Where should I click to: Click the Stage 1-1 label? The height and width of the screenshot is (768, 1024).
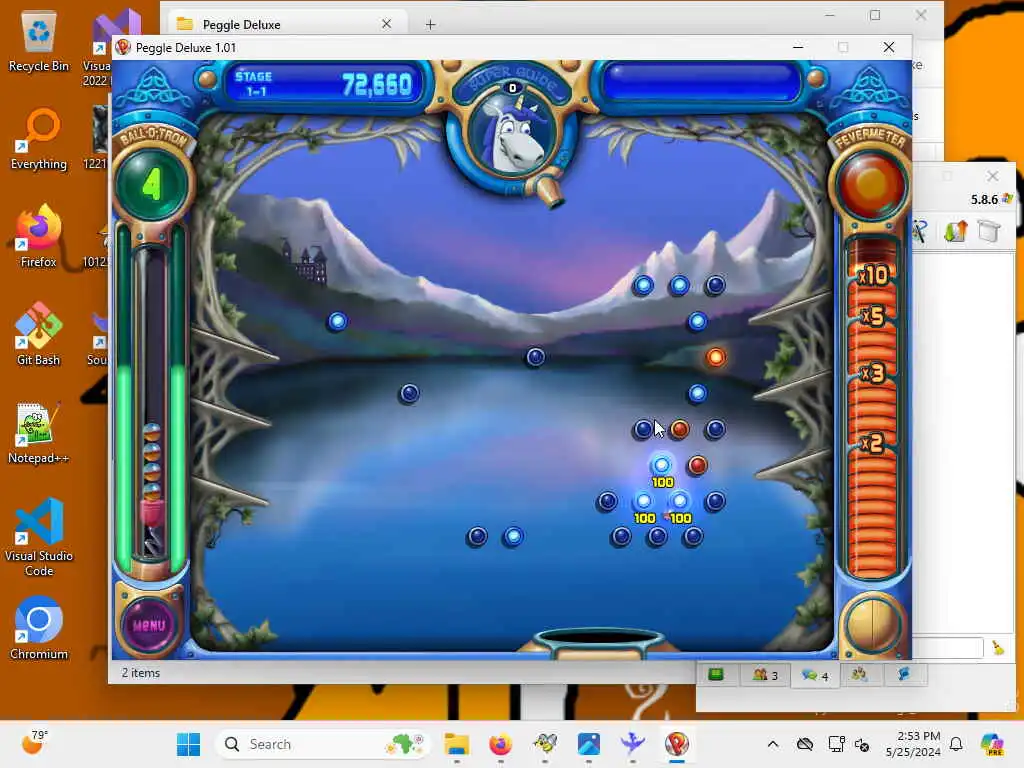[x=254, y=84]
